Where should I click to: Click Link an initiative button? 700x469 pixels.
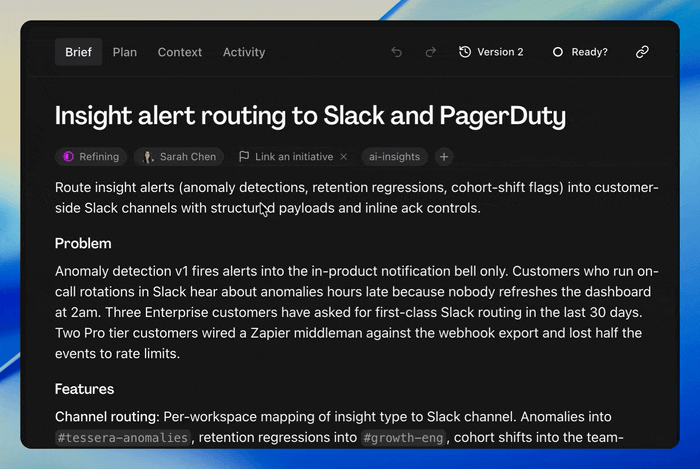[294, 157]
